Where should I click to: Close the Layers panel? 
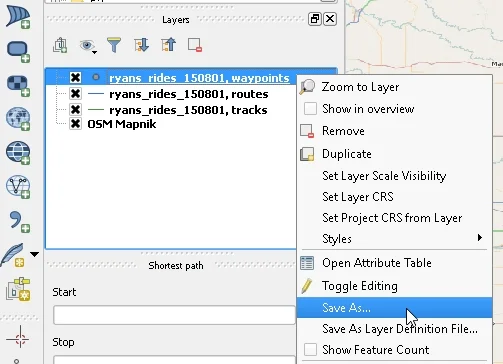pos(330,19)
